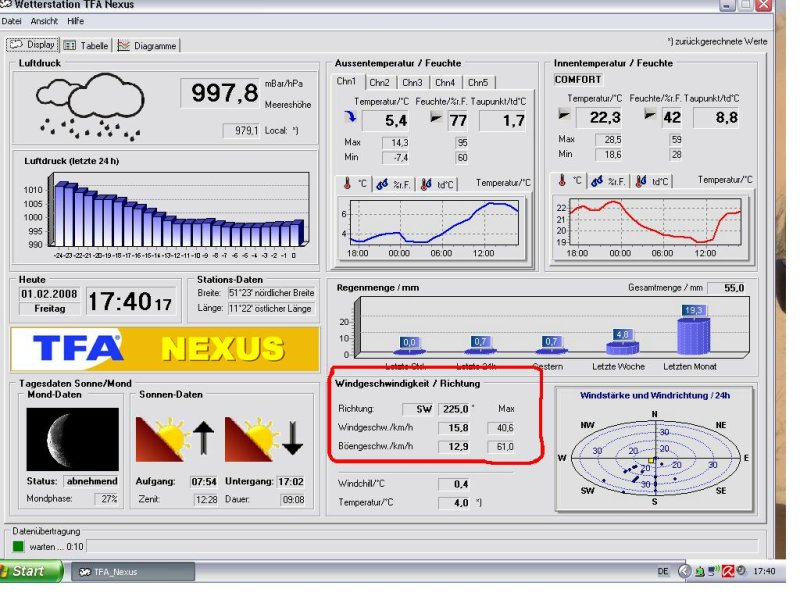Click the indoor temperature trend arrow
This screenshot has height=600, width=800.
(563, 114)
